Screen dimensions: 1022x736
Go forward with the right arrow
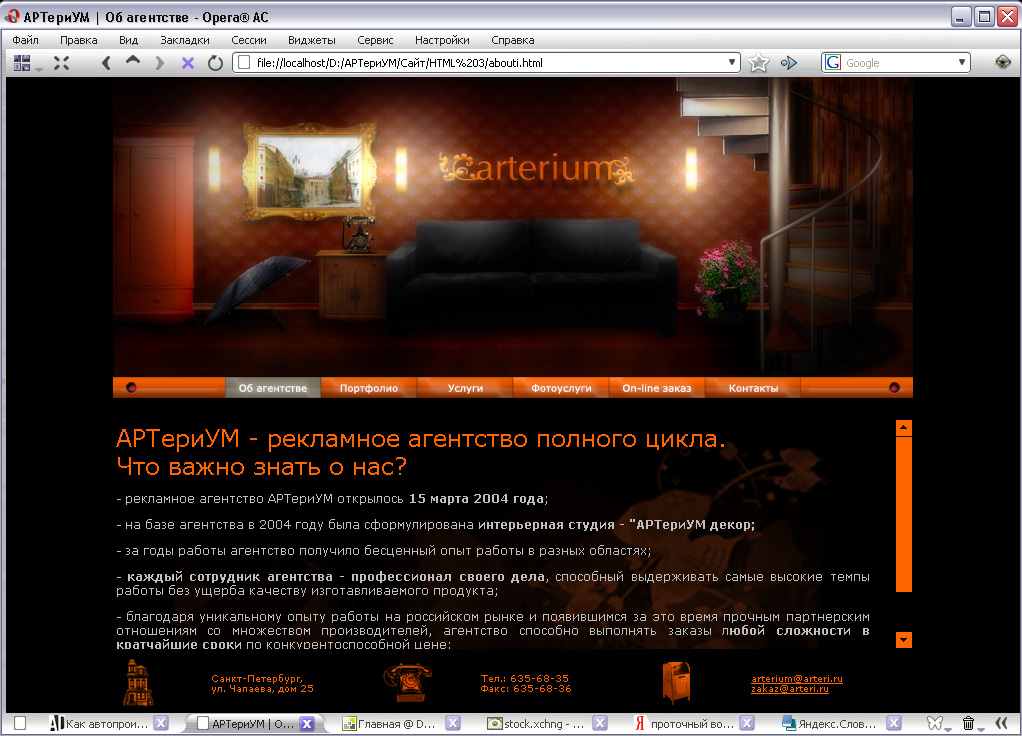160,63
